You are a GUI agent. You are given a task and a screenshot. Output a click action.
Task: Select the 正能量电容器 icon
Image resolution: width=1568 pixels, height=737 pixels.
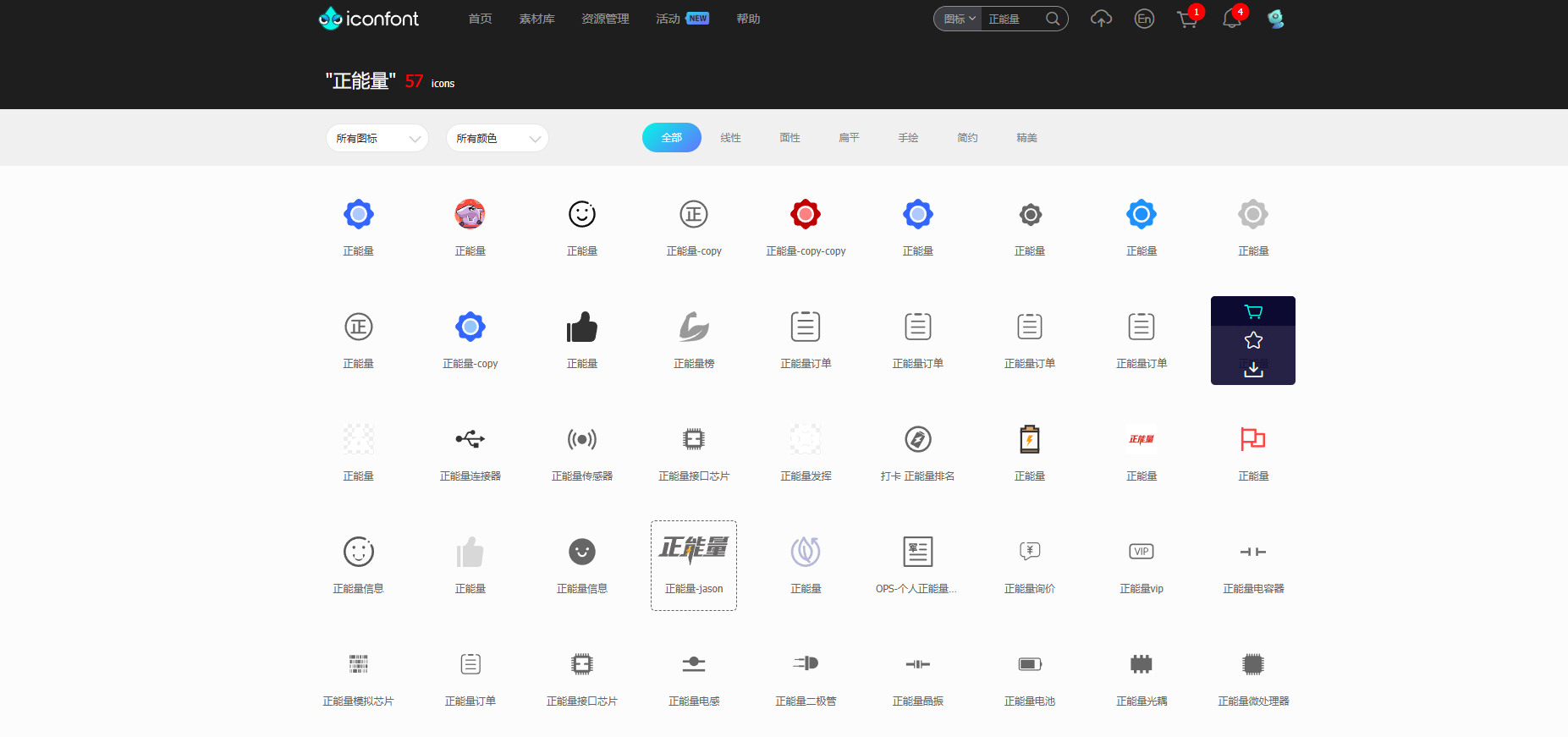tap(1253, 552)
